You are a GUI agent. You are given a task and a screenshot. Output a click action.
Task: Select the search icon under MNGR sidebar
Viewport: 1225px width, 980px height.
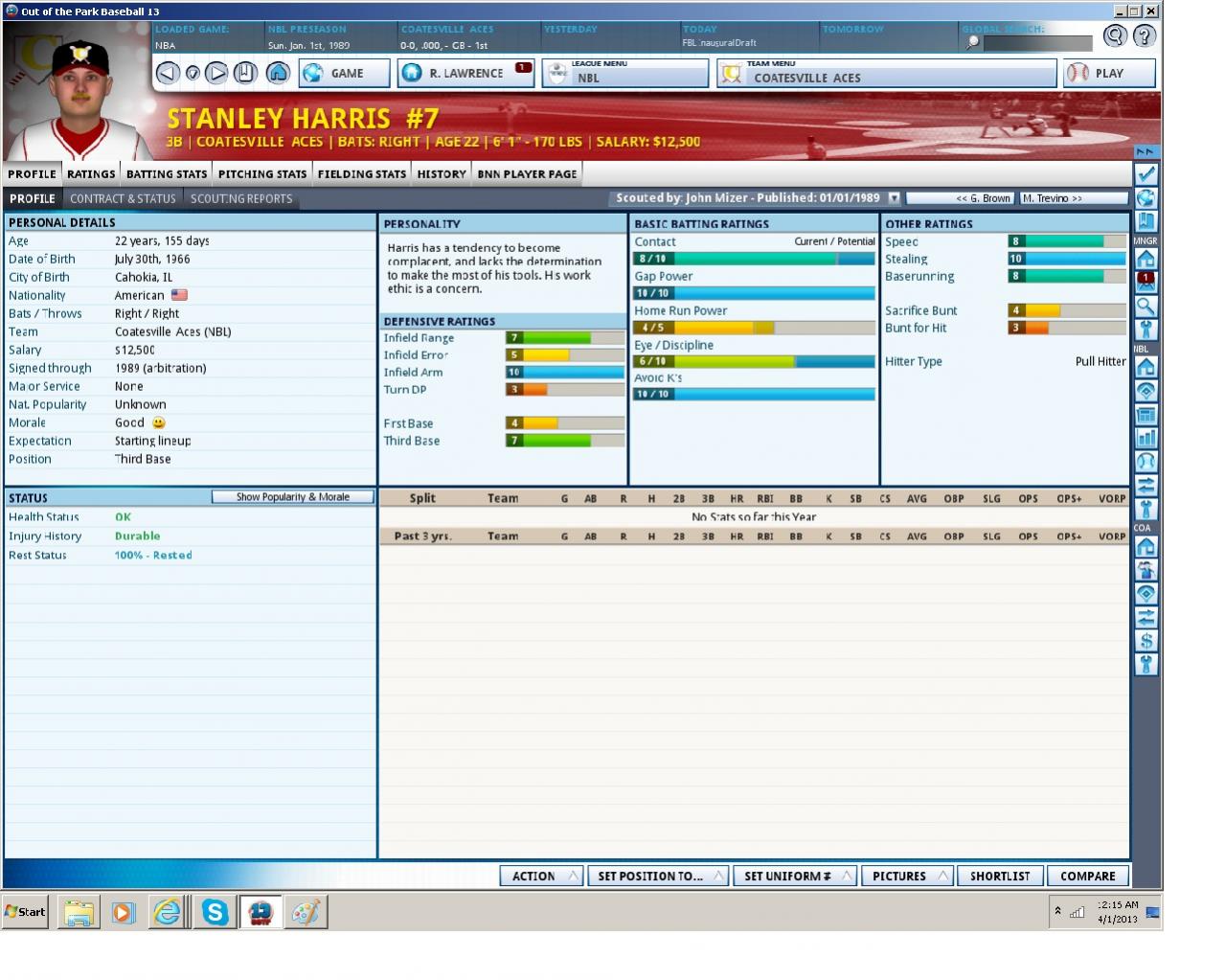click(x=1146, y=307)
